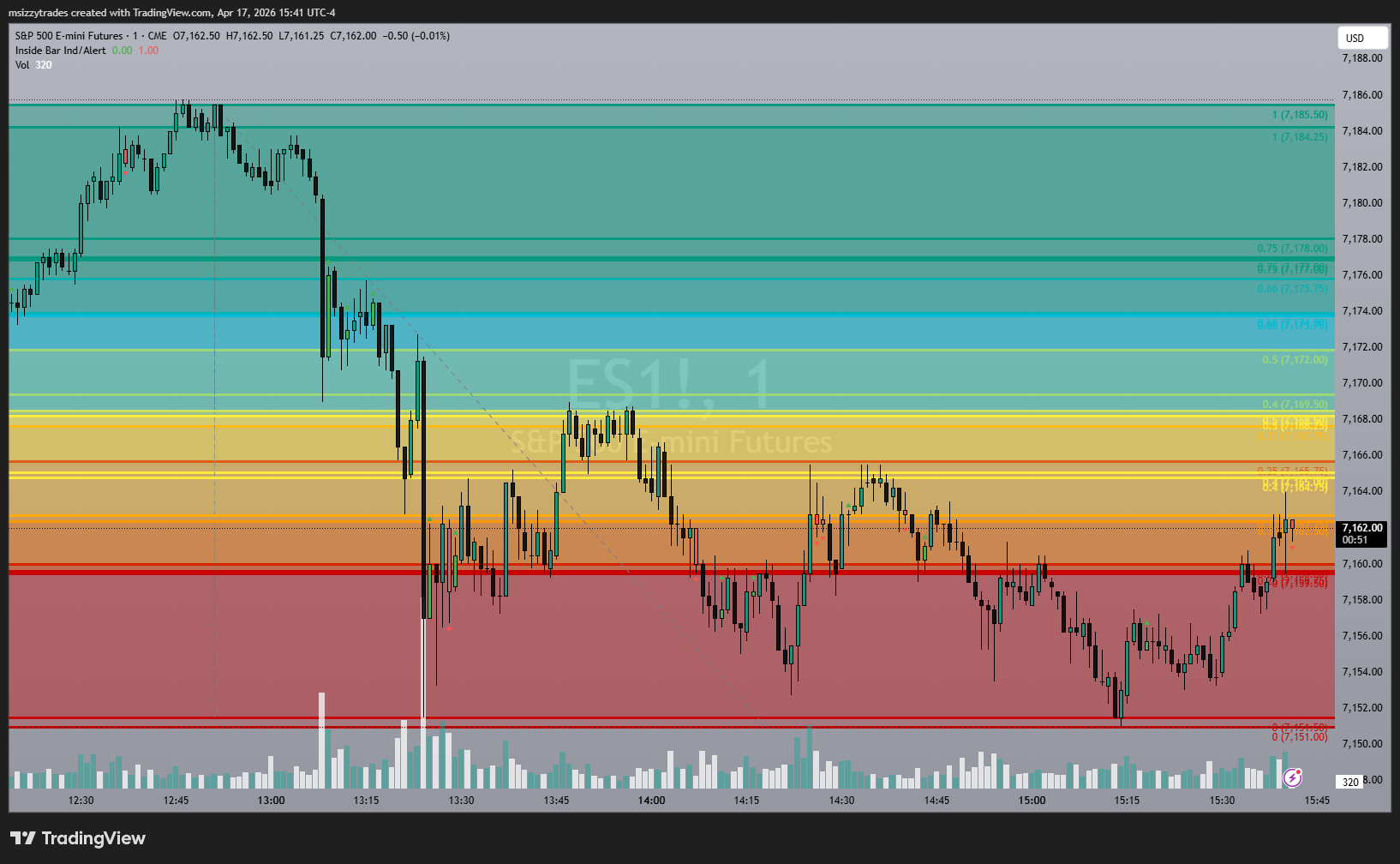Image resolution: width=1400 pixels, height=864 pixels.
Task: Click the 15:30 time axis label
Action: pos(1222,801)
